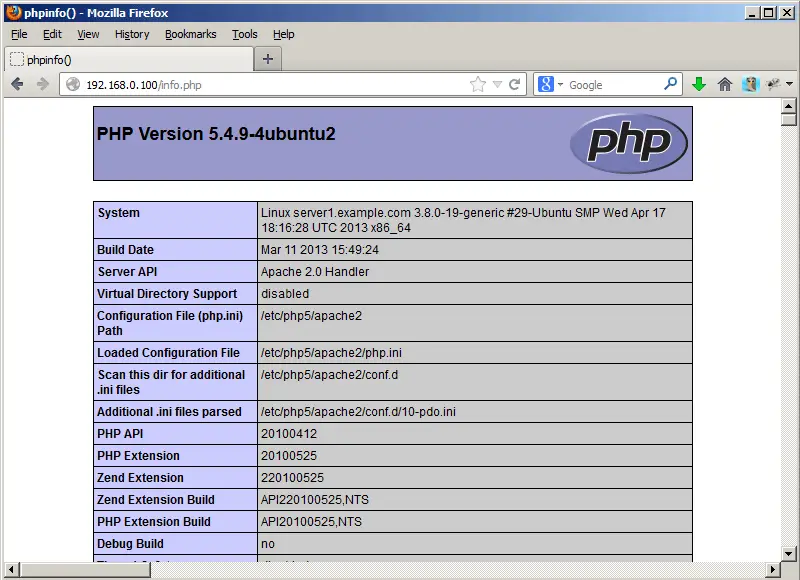
Task: Click the PHP logo image
Action: tap(629, 143)
